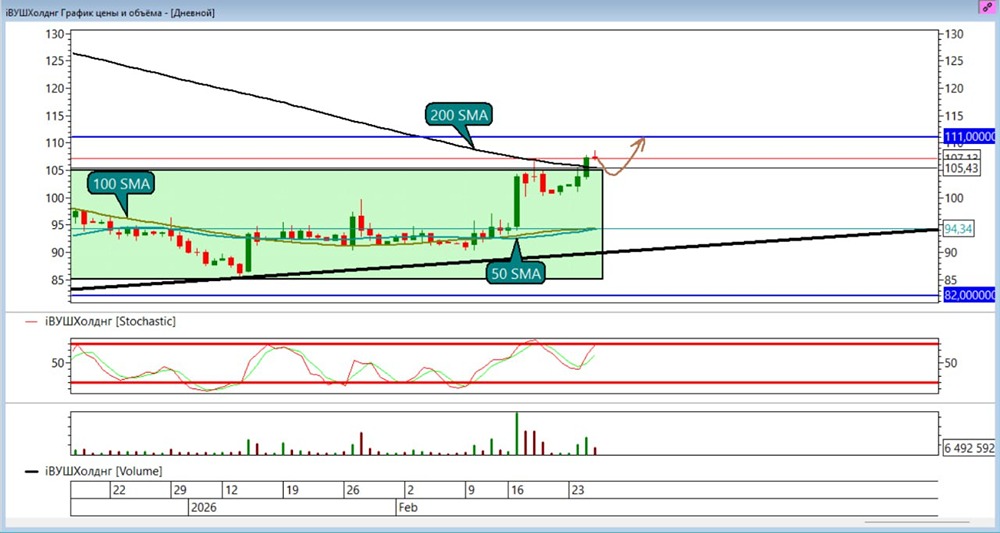Image resolution: width=1000 pixels, height=533 pixels.
Task: Click the 130 label on left price axis
Action: 55,34
